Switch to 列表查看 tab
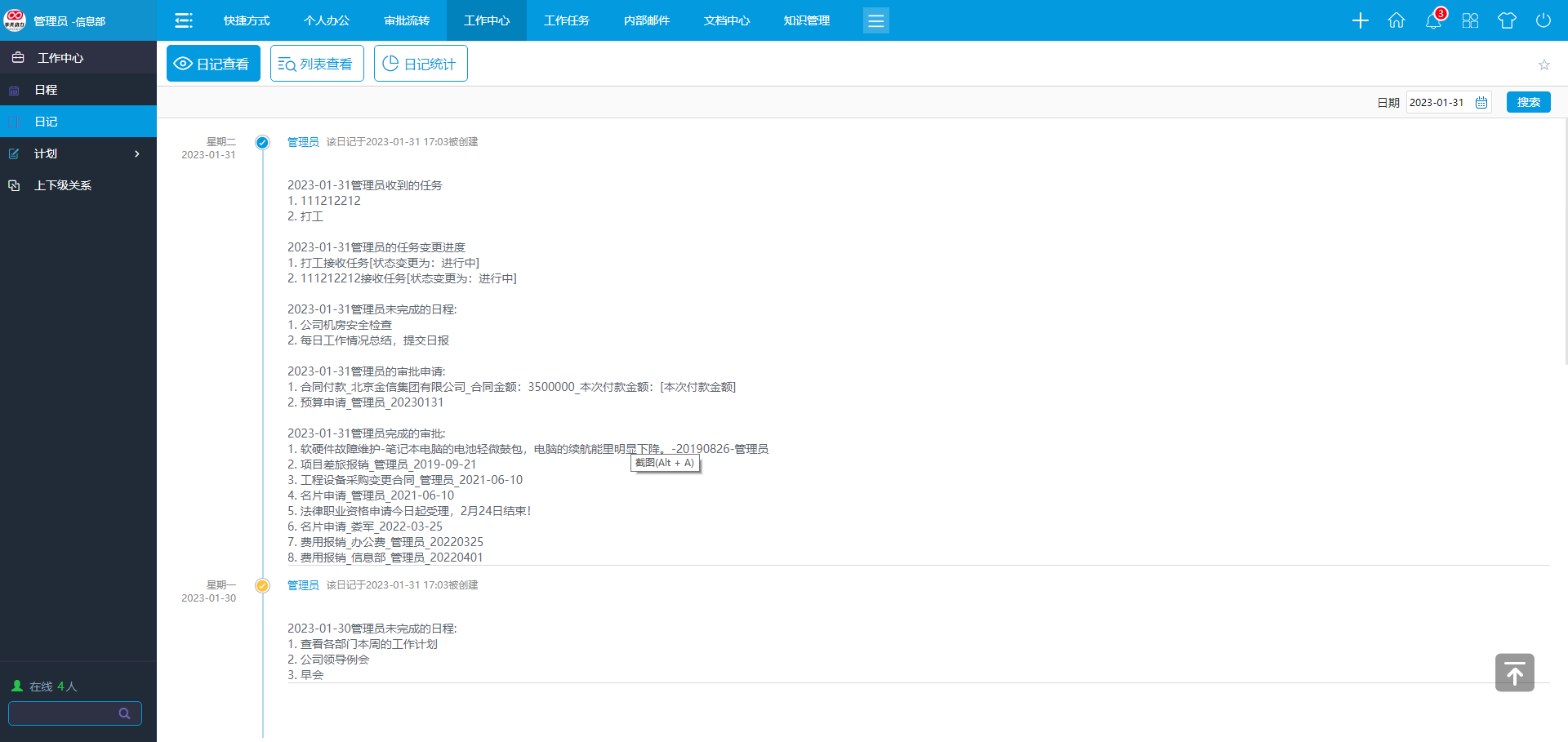Image resolution: width=1568 pixels, height=742 pixels. pyautogui.click(x=317, y=64)
